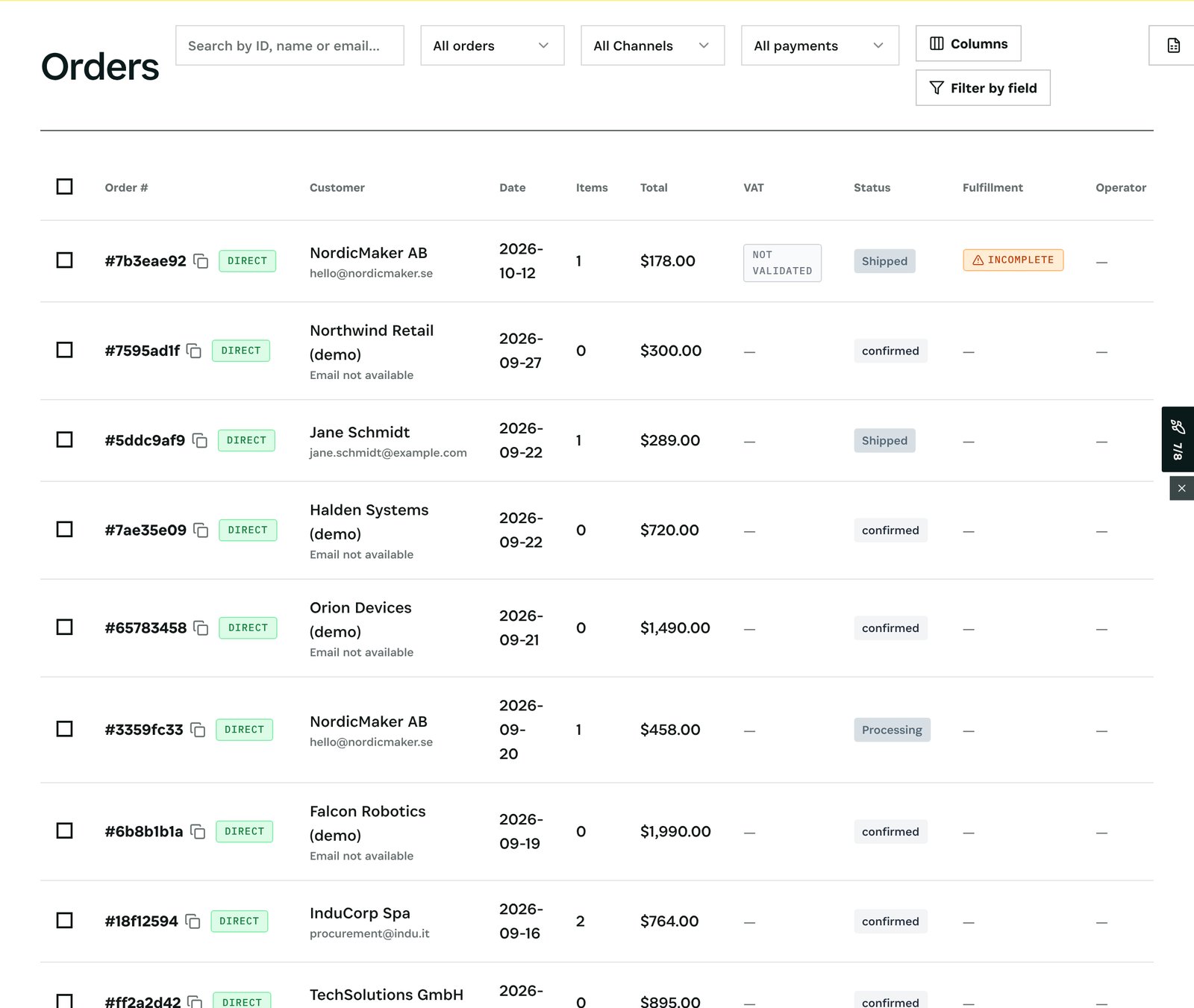Click email procurement@indu.it
Image resolution: width=1194 pixels, height=1008 pixels.
369,934
